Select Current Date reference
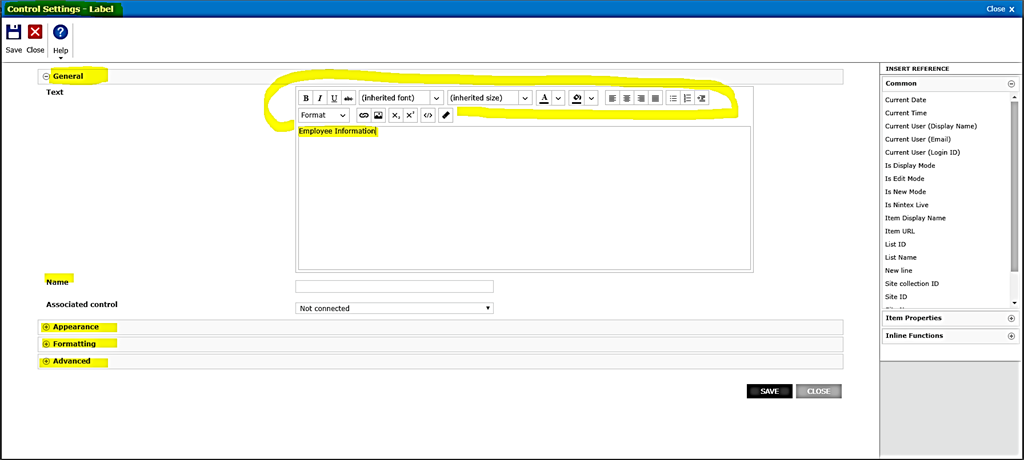Screen dimensions: 1024x460 coord(905,100)
